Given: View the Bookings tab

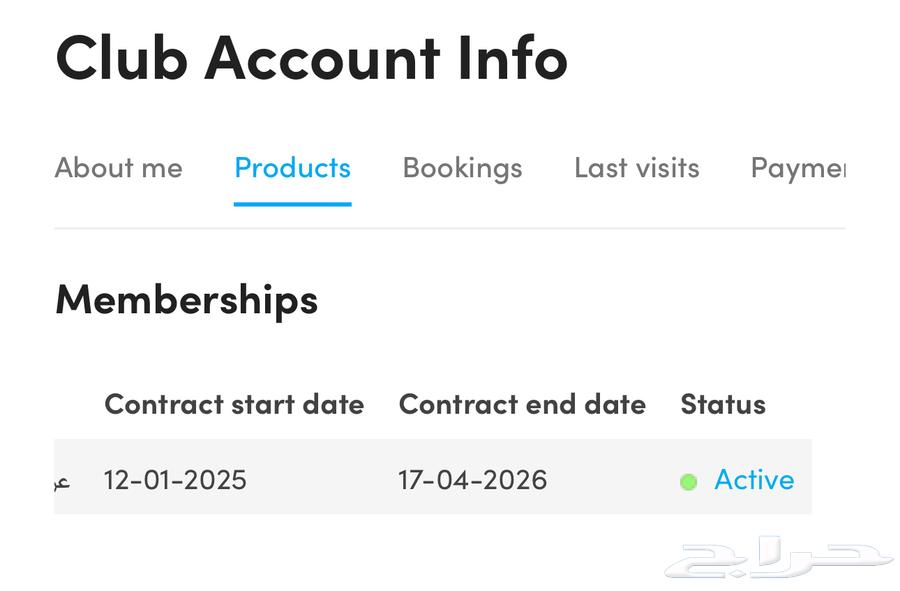Looking at the screenshot, I should tap(462, 168).
